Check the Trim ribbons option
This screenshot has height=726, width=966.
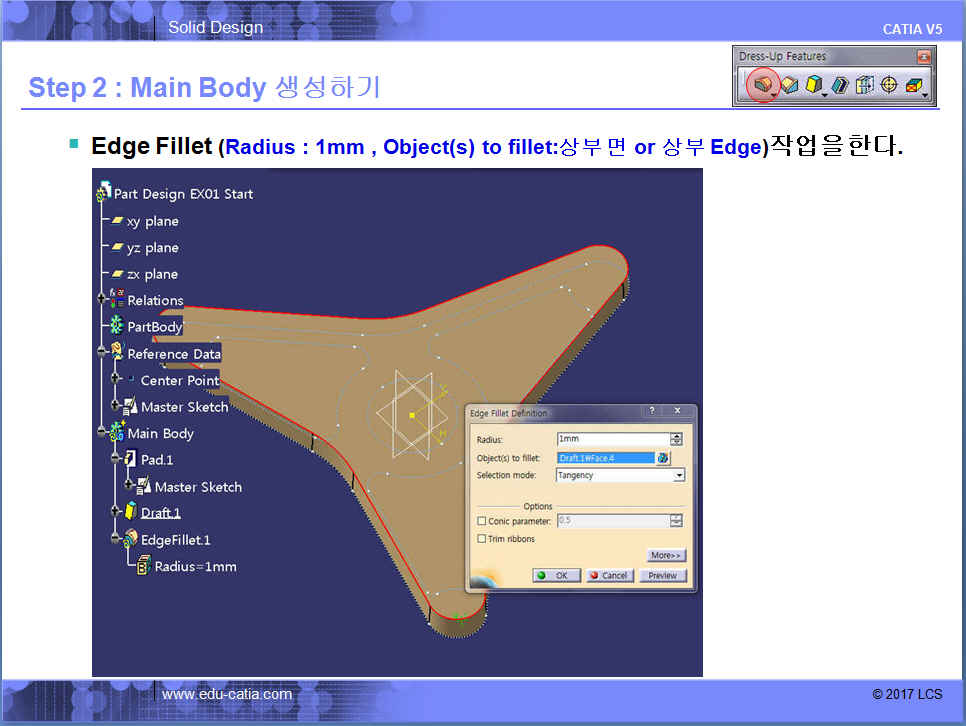481,539
